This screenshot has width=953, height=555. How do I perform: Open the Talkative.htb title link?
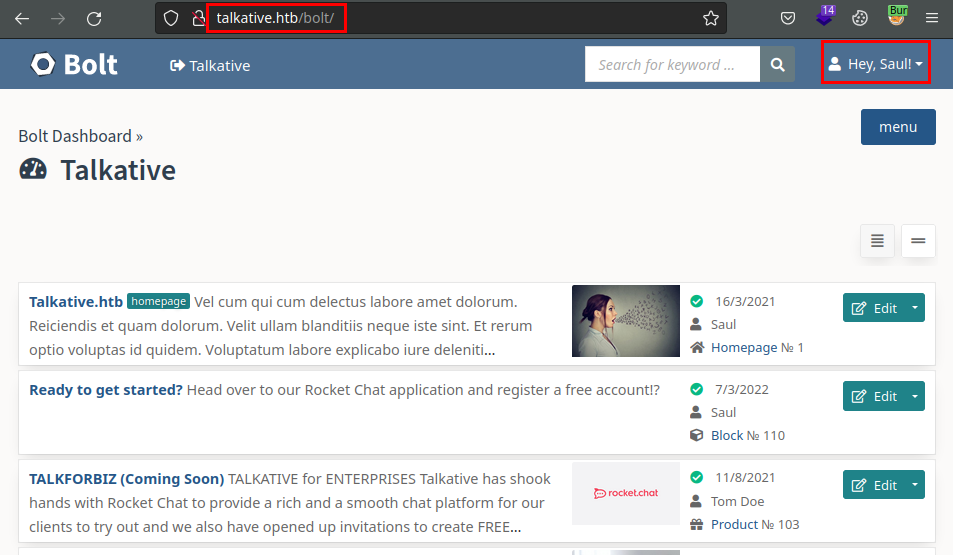76,302
